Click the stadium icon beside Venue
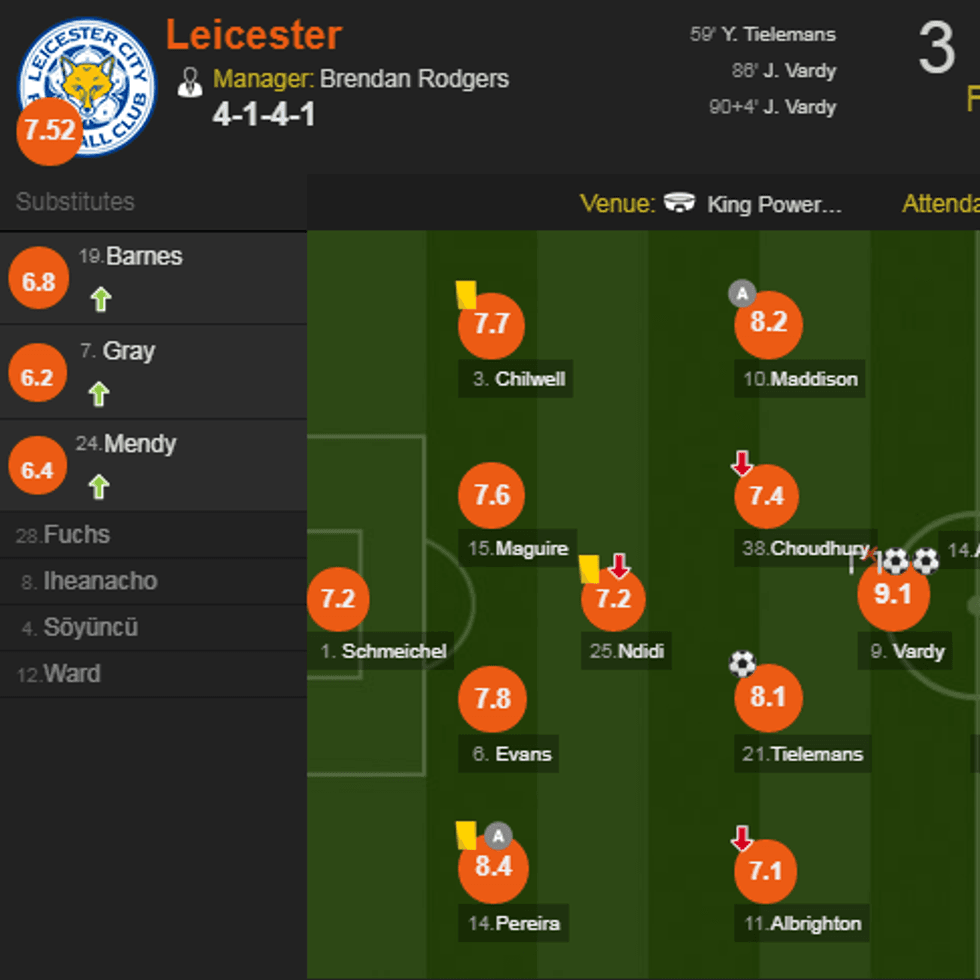This screenshot has height=980, width=980. click(x=680, y=203)
